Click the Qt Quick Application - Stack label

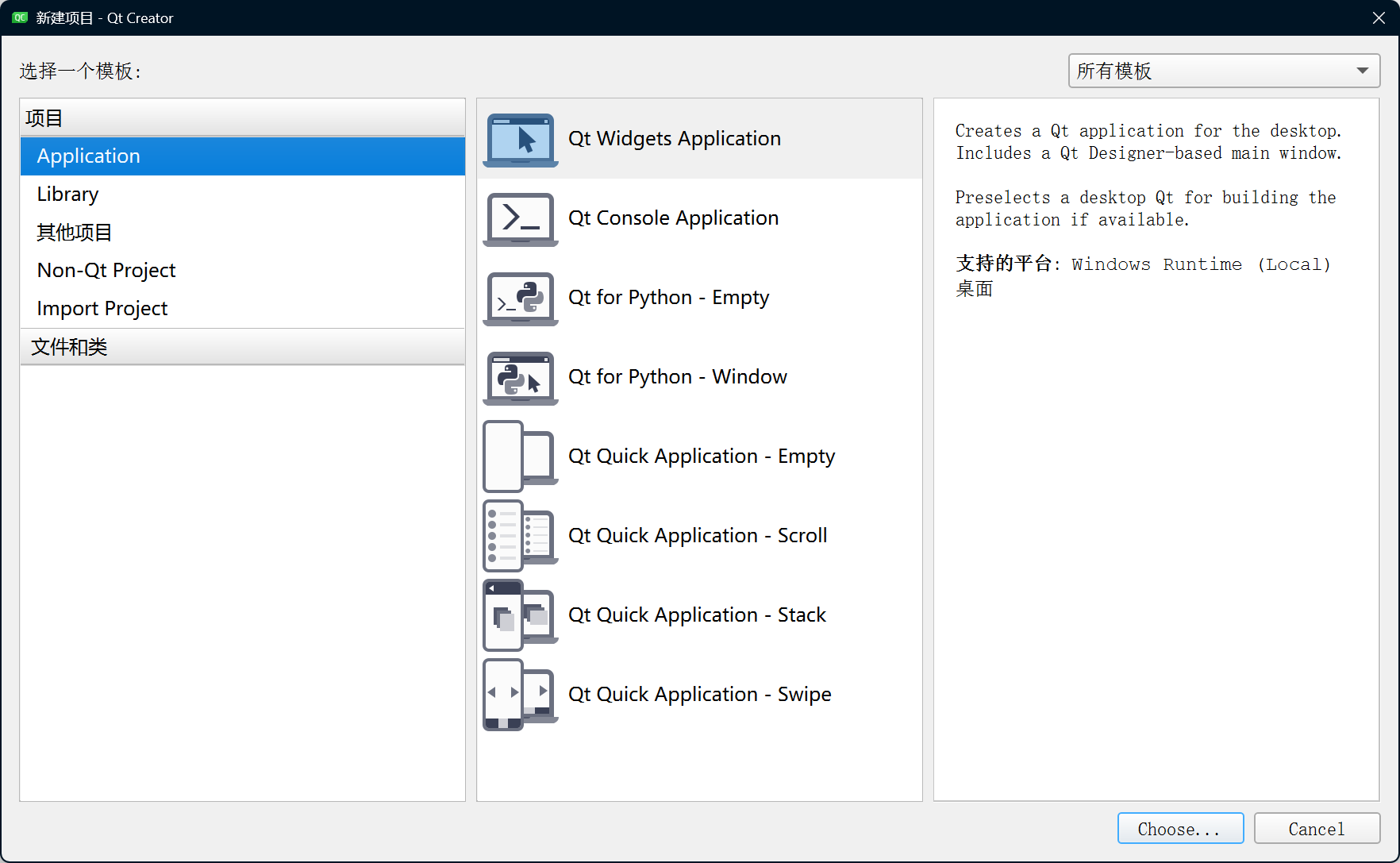[697, 615]
